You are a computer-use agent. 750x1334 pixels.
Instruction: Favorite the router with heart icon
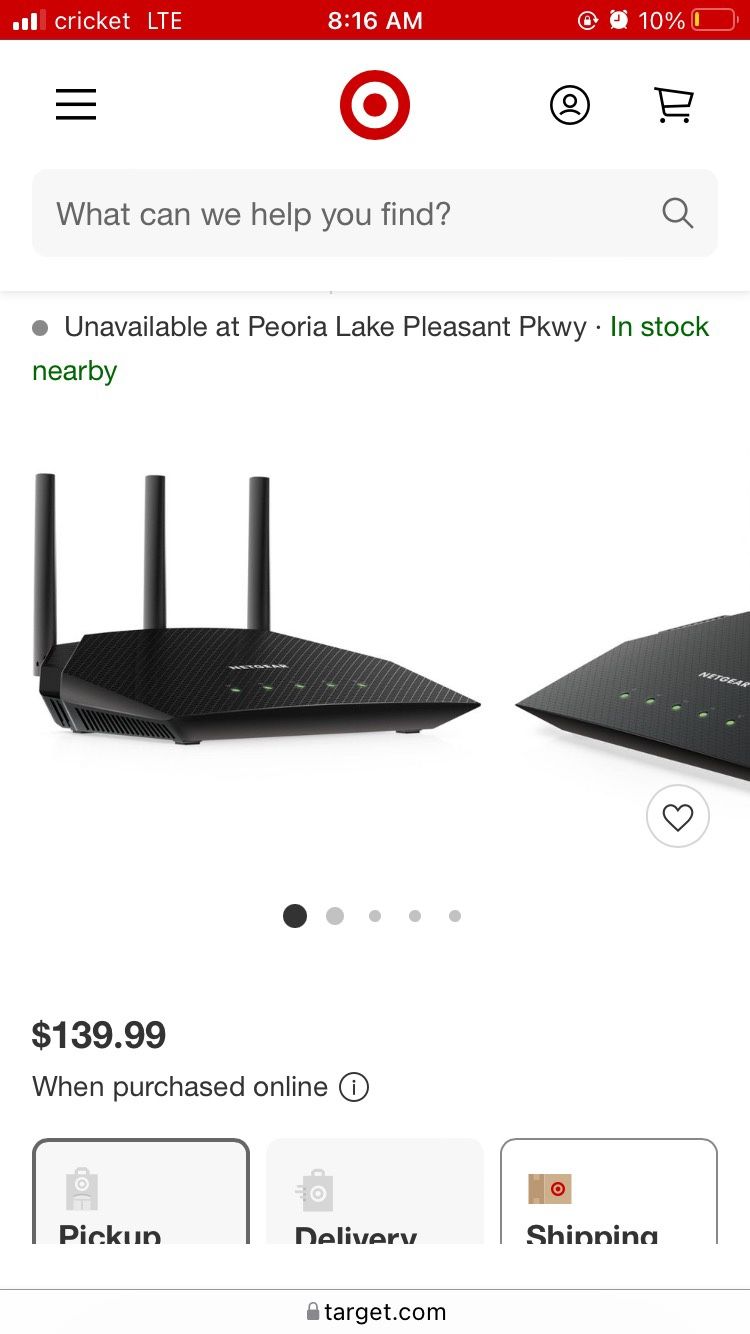pos(678,817)
